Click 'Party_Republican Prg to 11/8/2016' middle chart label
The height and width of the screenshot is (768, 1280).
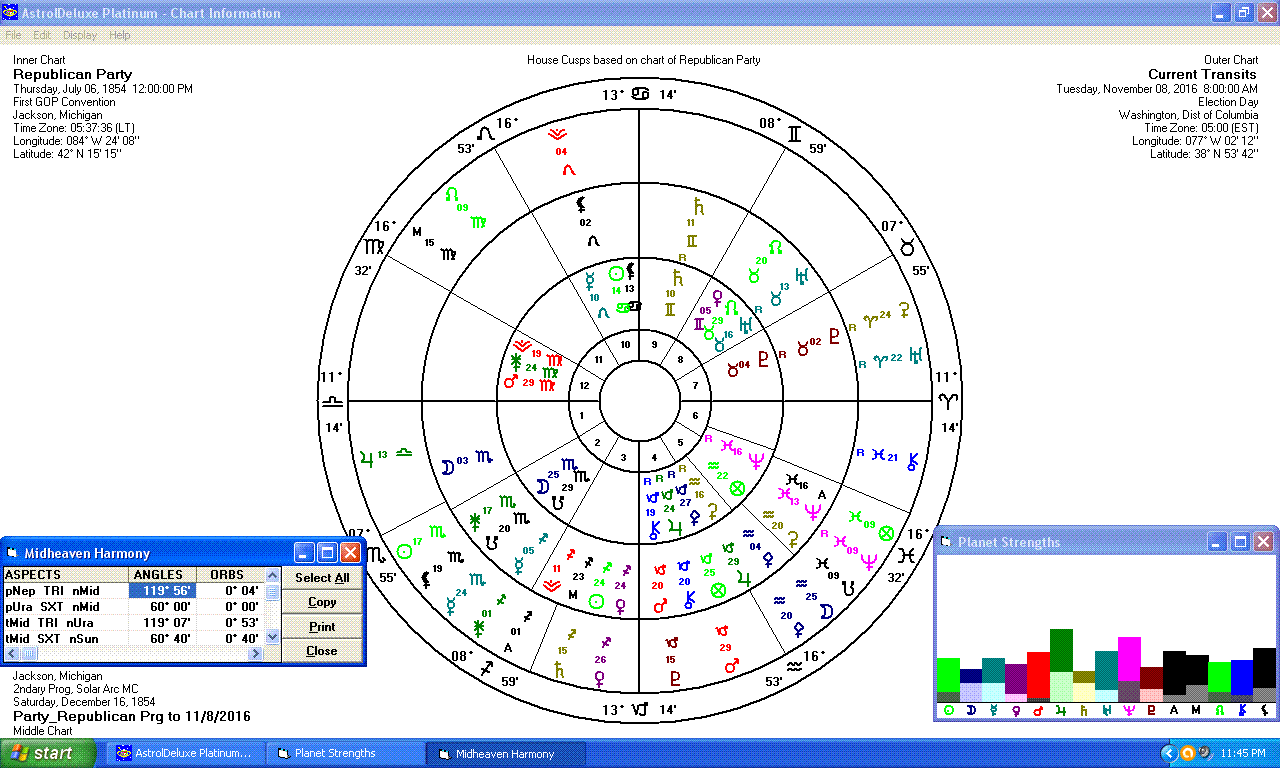(x=131, y=716)
